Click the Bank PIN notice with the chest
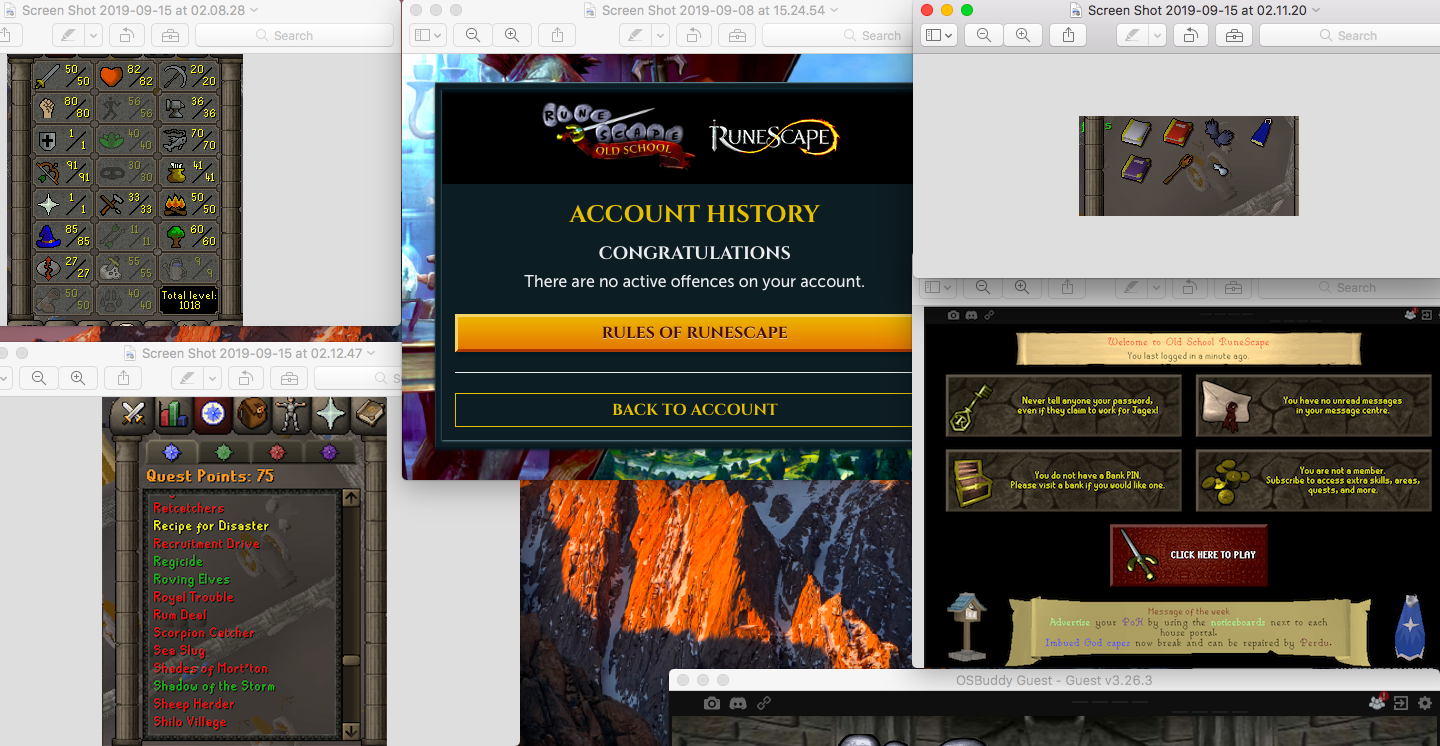 pyautogui.click(x=1064, y=481)
